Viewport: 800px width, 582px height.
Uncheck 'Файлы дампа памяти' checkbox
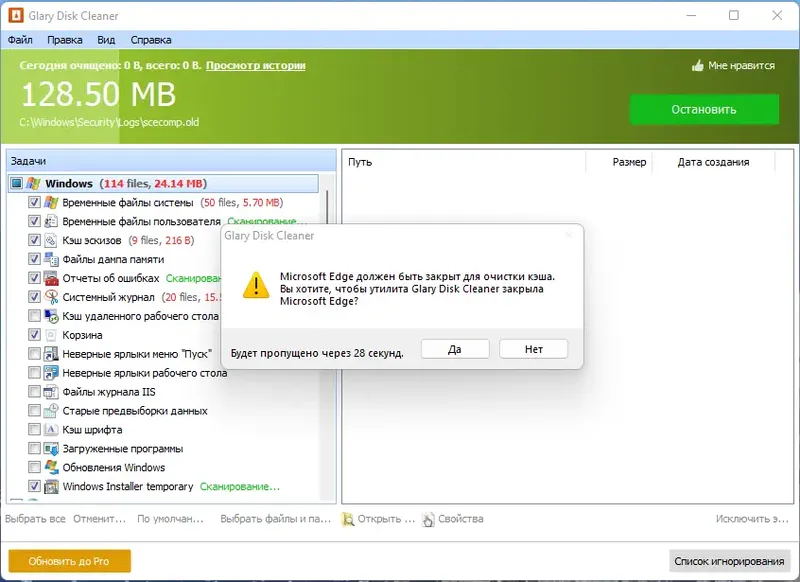(x=34, y=259)
